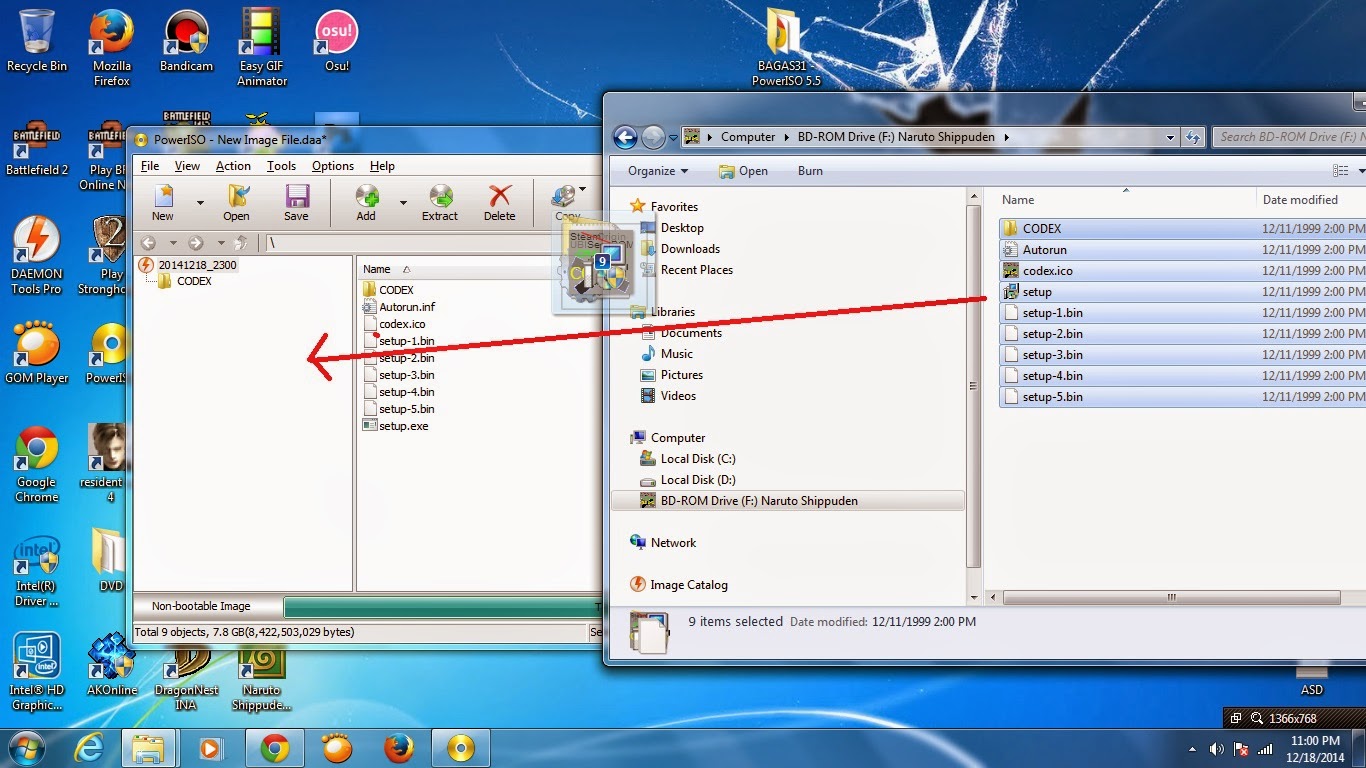Select Google Chrome desktop shortcut

[37, 465]
